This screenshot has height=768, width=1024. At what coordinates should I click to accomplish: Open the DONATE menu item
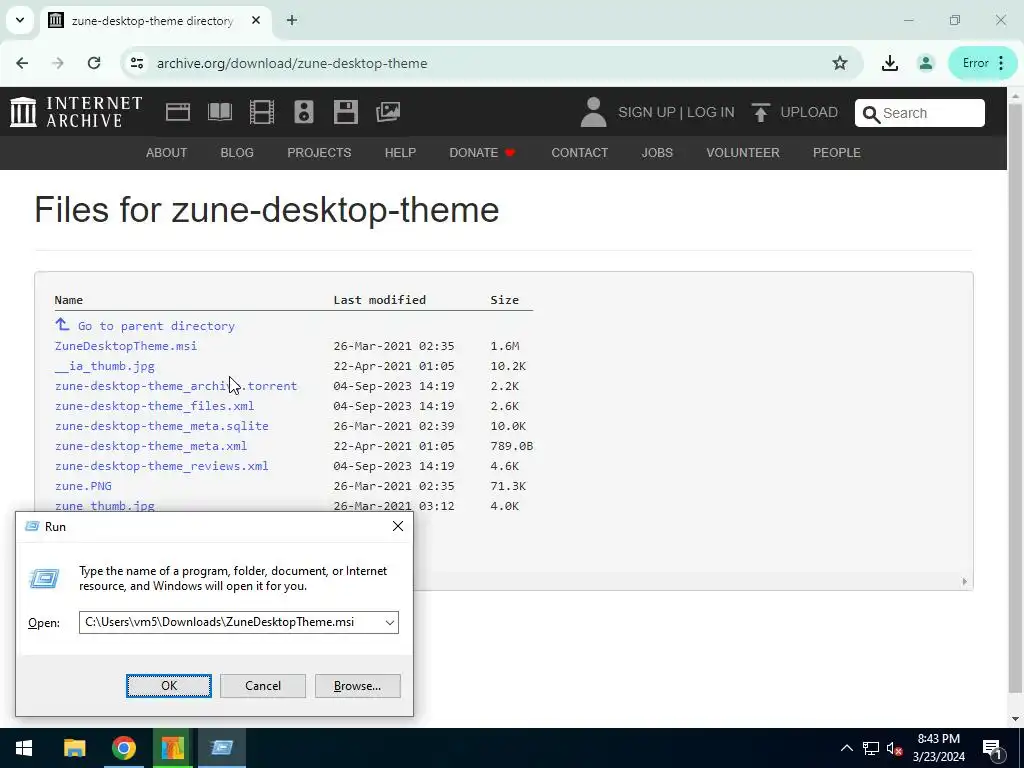point(483,153)
